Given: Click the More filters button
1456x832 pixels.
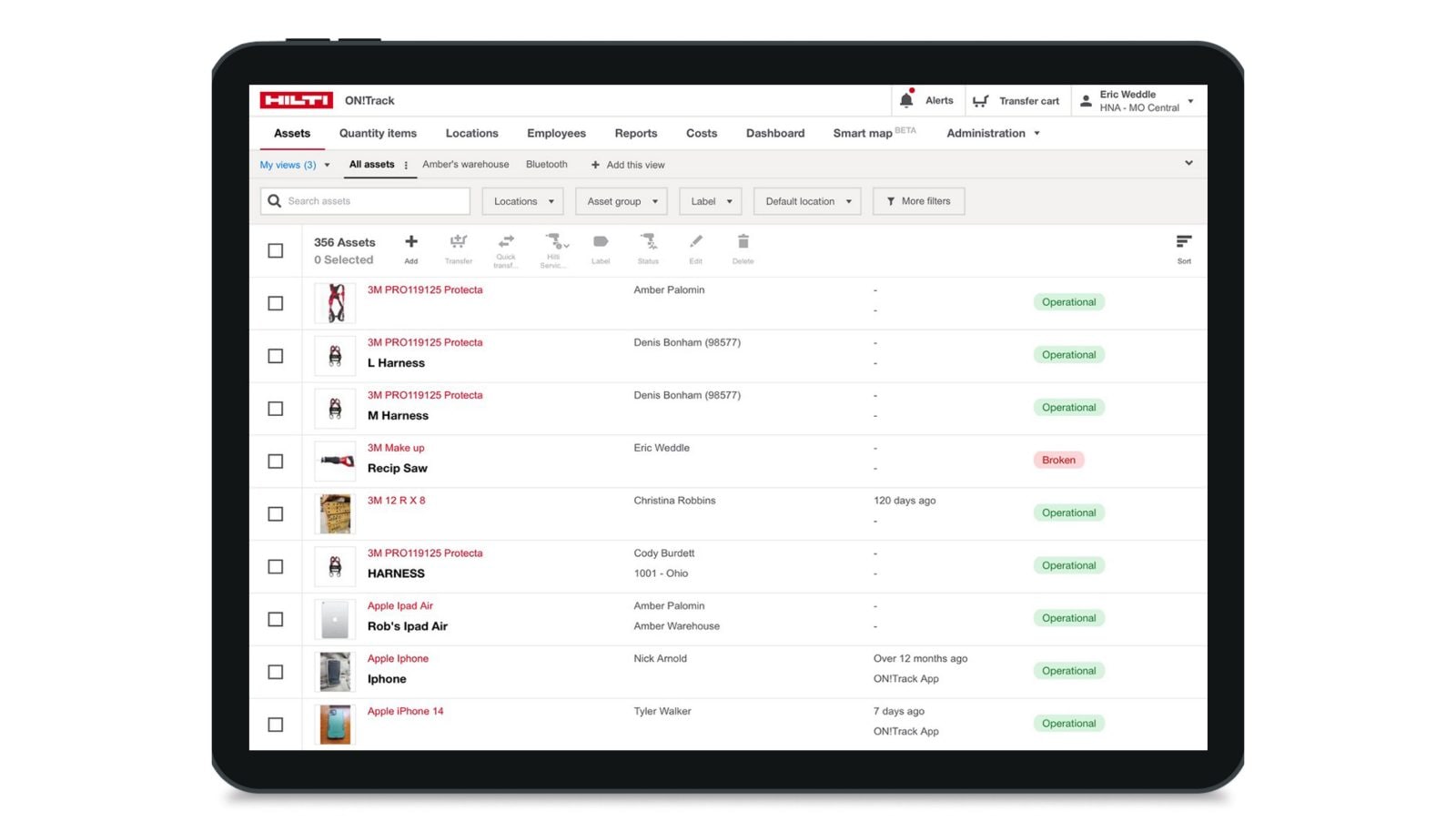Looking at the screenshot, I should pyautogui.click(x=918, y=201).
